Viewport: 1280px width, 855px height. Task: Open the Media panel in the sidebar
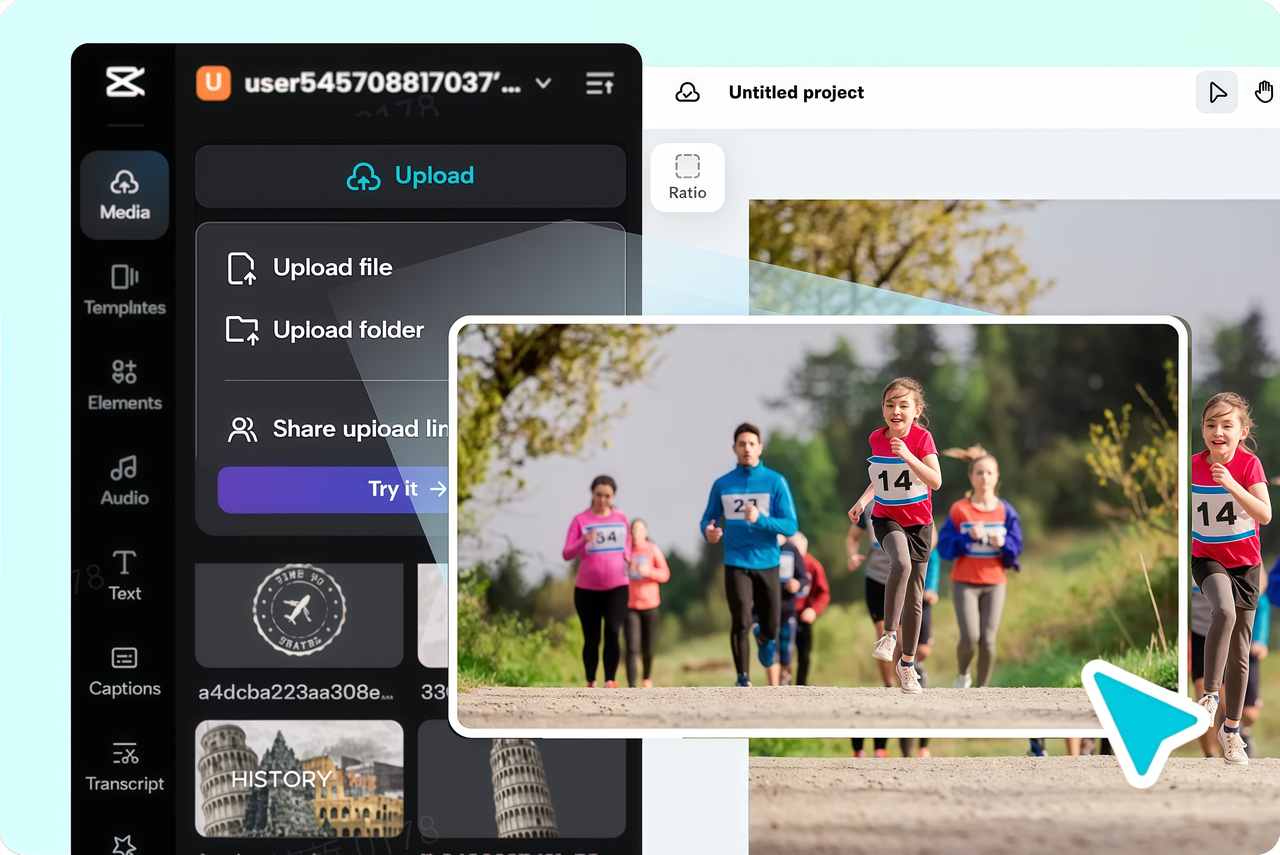coord(125,195)
